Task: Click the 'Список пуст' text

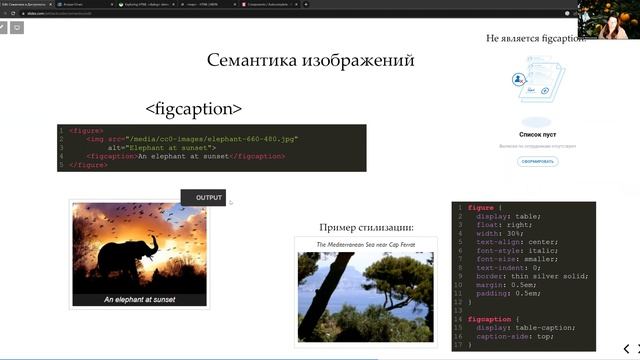Action: [538, 134]
